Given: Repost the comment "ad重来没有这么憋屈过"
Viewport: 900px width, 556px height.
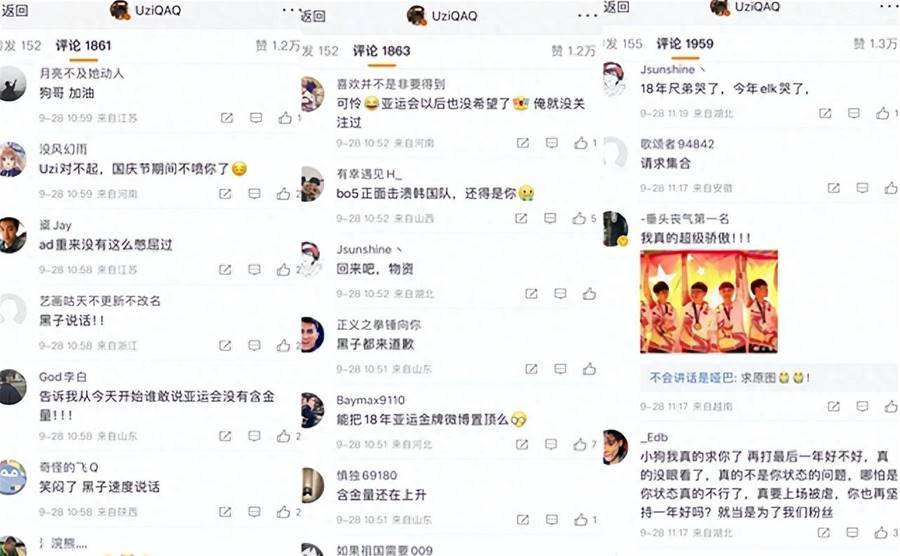Looking at the screenshot, I should tap(225, 269).
